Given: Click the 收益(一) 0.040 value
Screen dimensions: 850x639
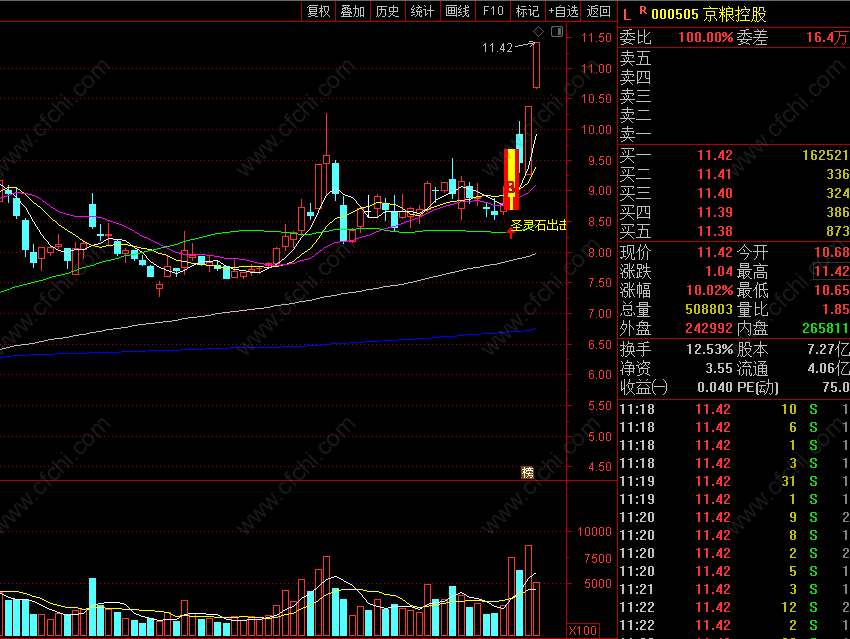Looking at the screenshot, I should click(x=714, y=388).
